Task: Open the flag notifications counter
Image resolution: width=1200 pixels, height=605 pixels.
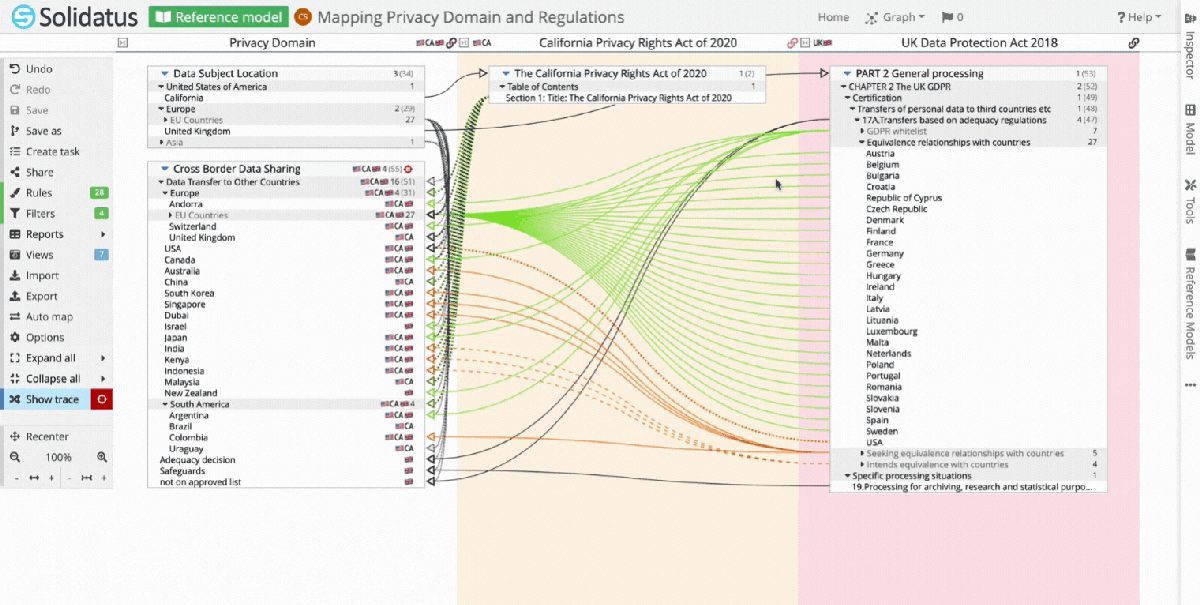Action: coord(953,17)
